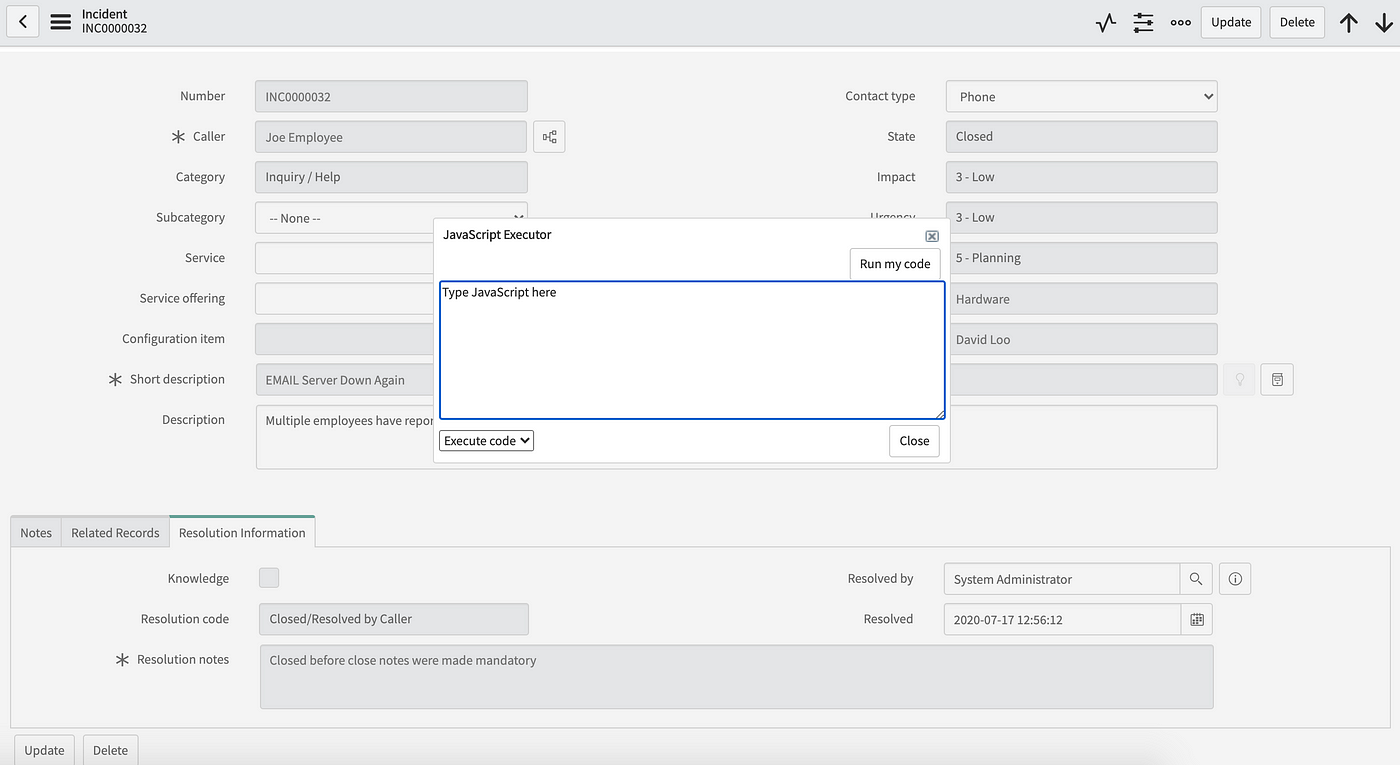The width and height of the screenshot is (1400, 765).
Task: Open the personalize form settings sliders icon
Action: [1143, 22]
